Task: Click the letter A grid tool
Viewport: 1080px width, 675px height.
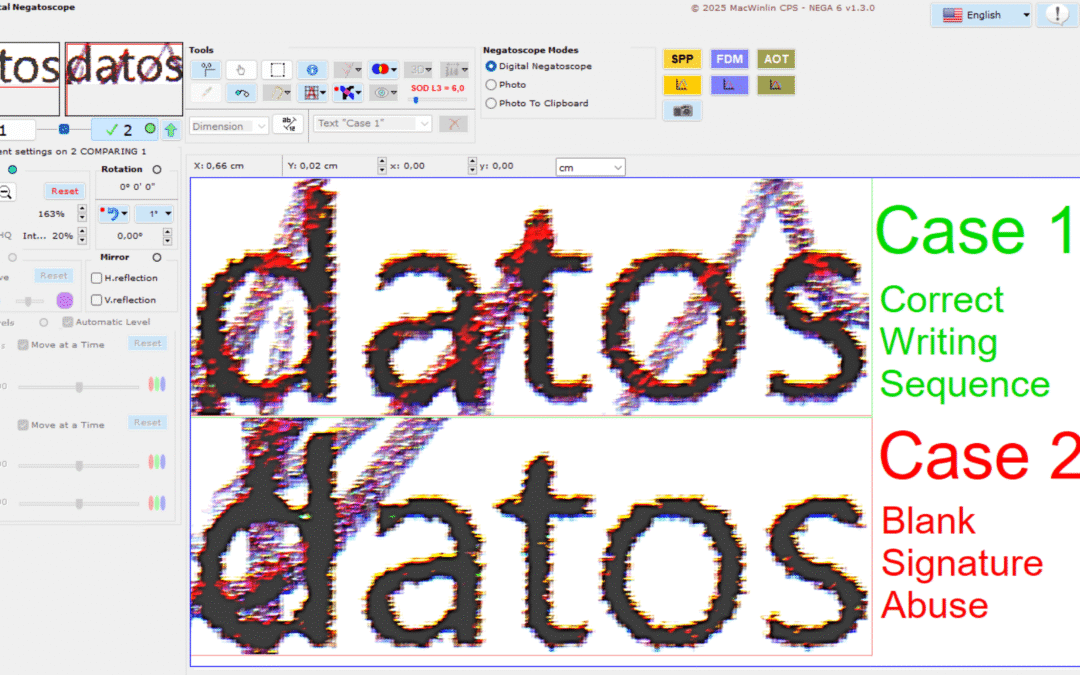Action: 313,92
